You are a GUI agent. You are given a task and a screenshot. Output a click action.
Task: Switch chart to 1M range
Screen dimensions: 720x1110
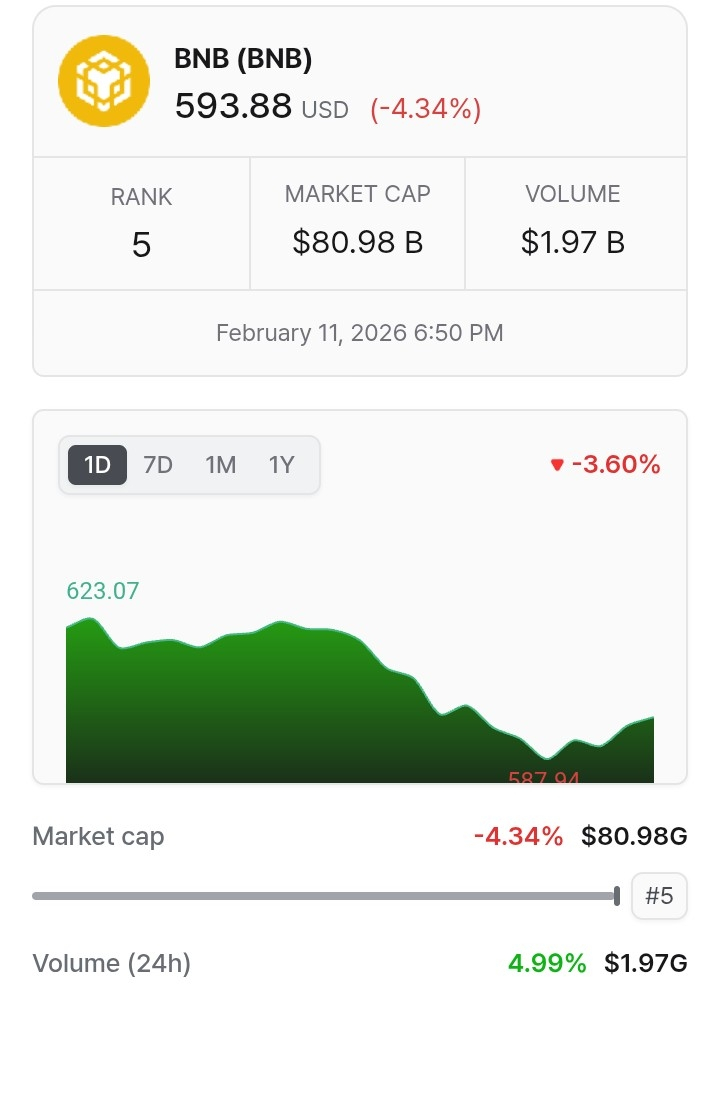tap(220, 465)
